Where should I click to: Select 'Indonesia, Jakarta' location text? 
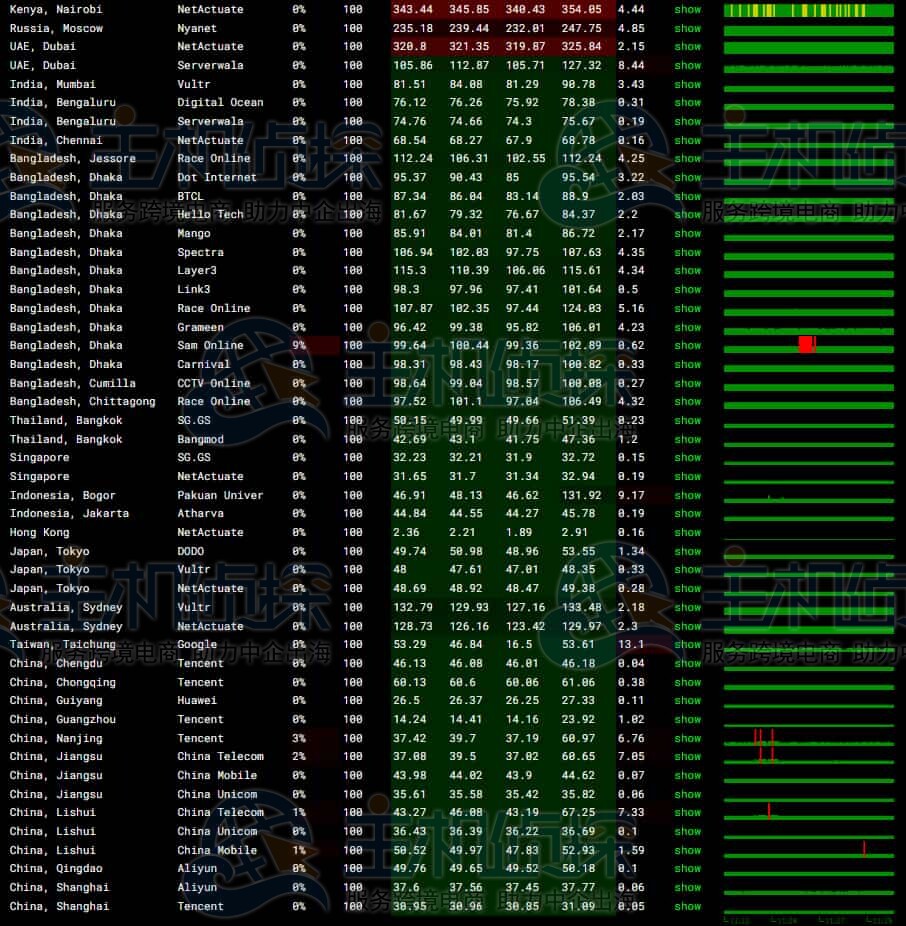69,514
